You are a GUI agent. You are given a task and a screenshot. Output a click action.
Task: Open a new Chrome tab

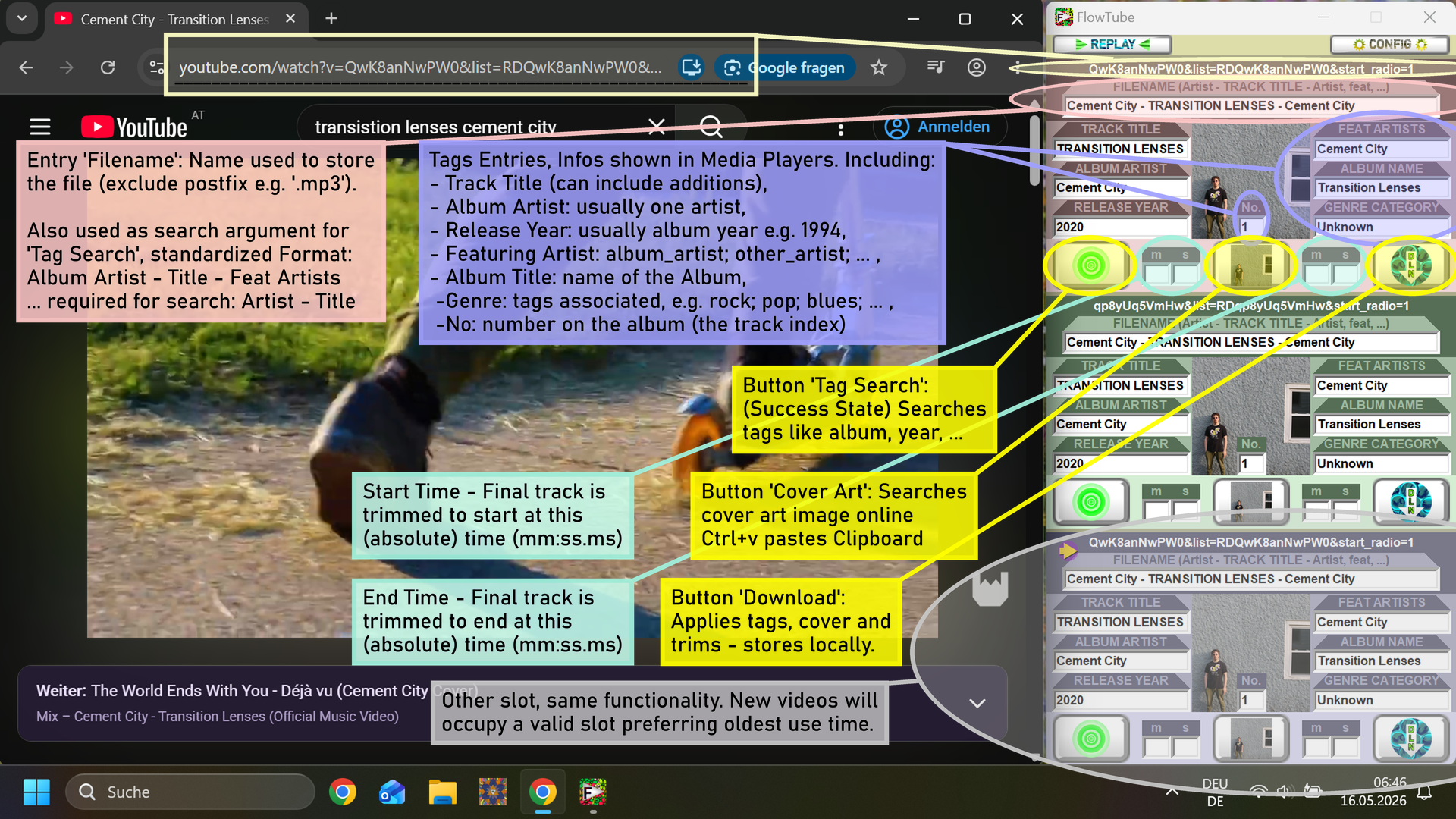coord(331,19)
